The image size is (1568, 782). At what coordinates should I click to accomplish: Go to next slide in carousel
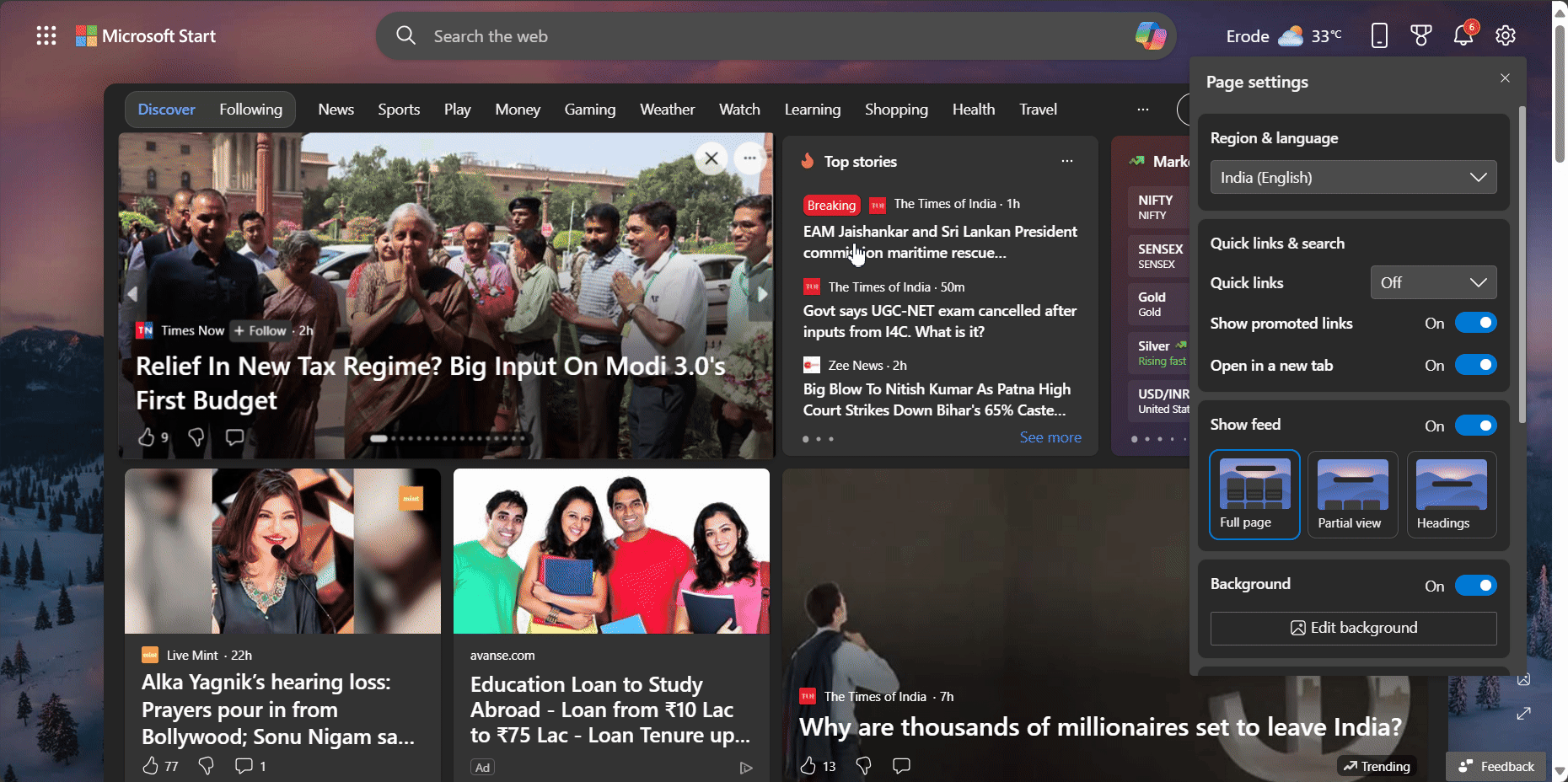pos(762,294)
